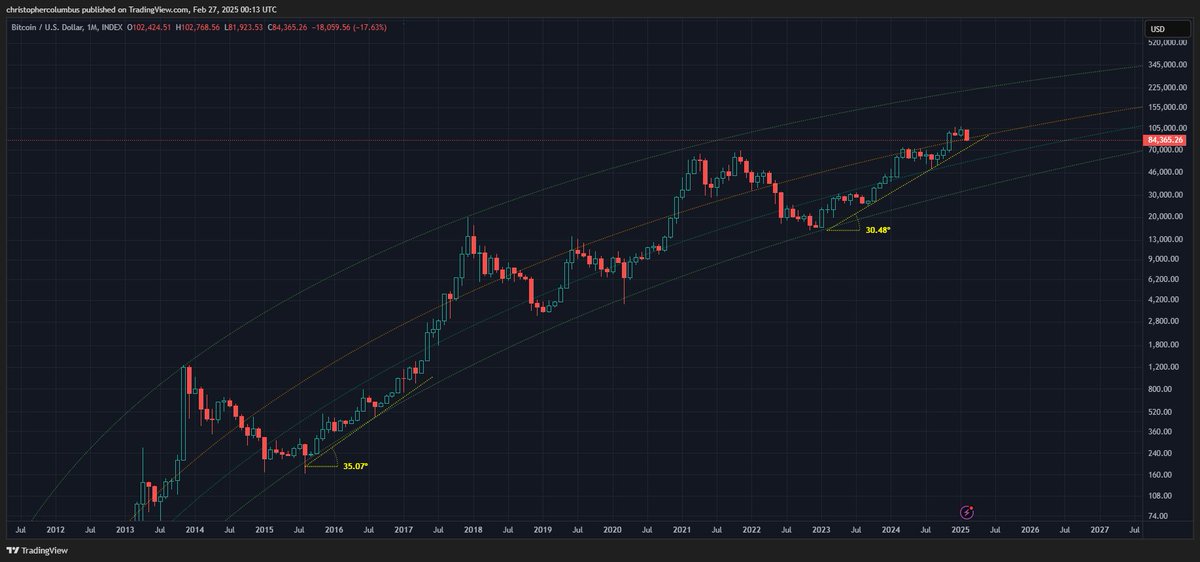Click the 2027 label on time axis
Screen dimensions: 1200x562
1099,528
